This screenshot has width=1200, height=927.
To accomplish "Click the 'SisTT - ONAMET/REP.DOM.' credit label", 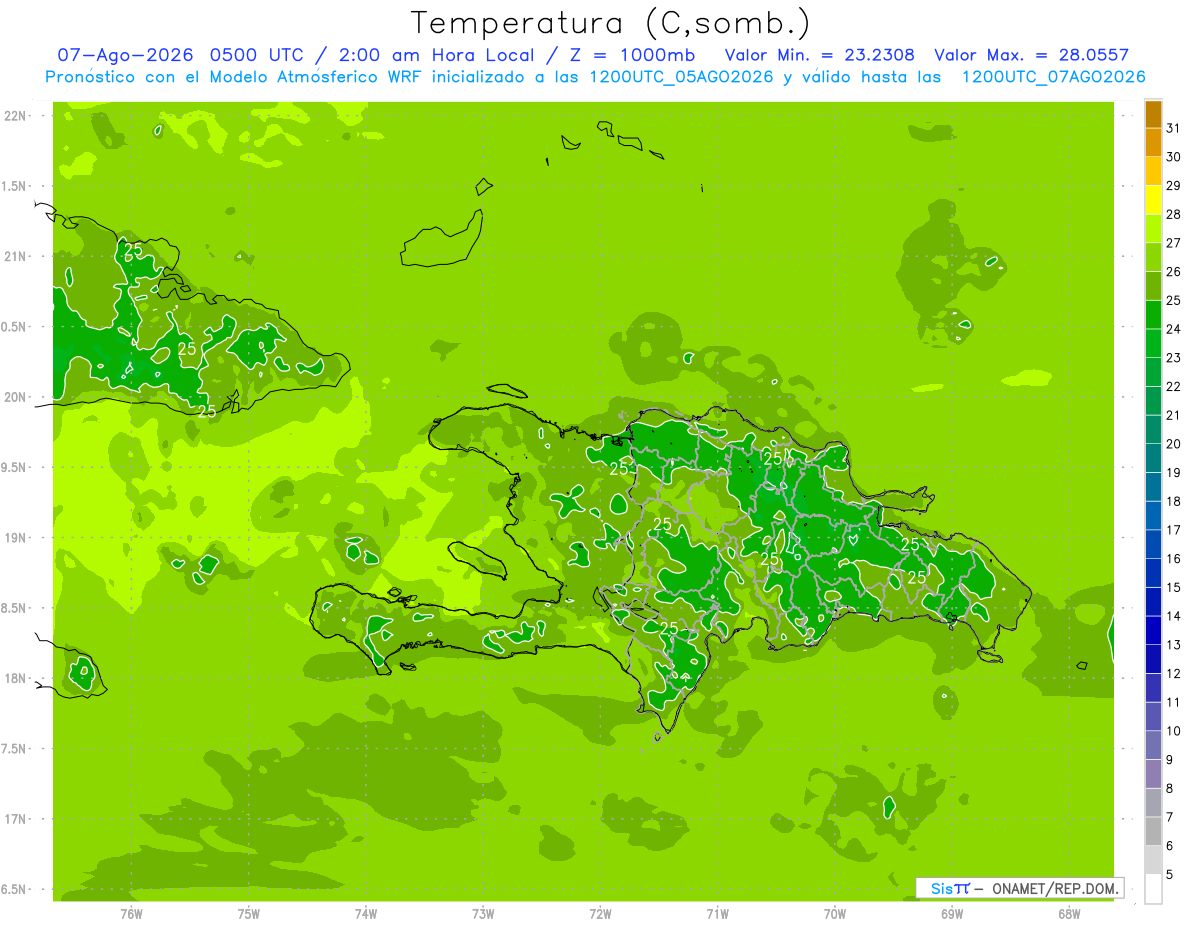I will (1020, 888).
